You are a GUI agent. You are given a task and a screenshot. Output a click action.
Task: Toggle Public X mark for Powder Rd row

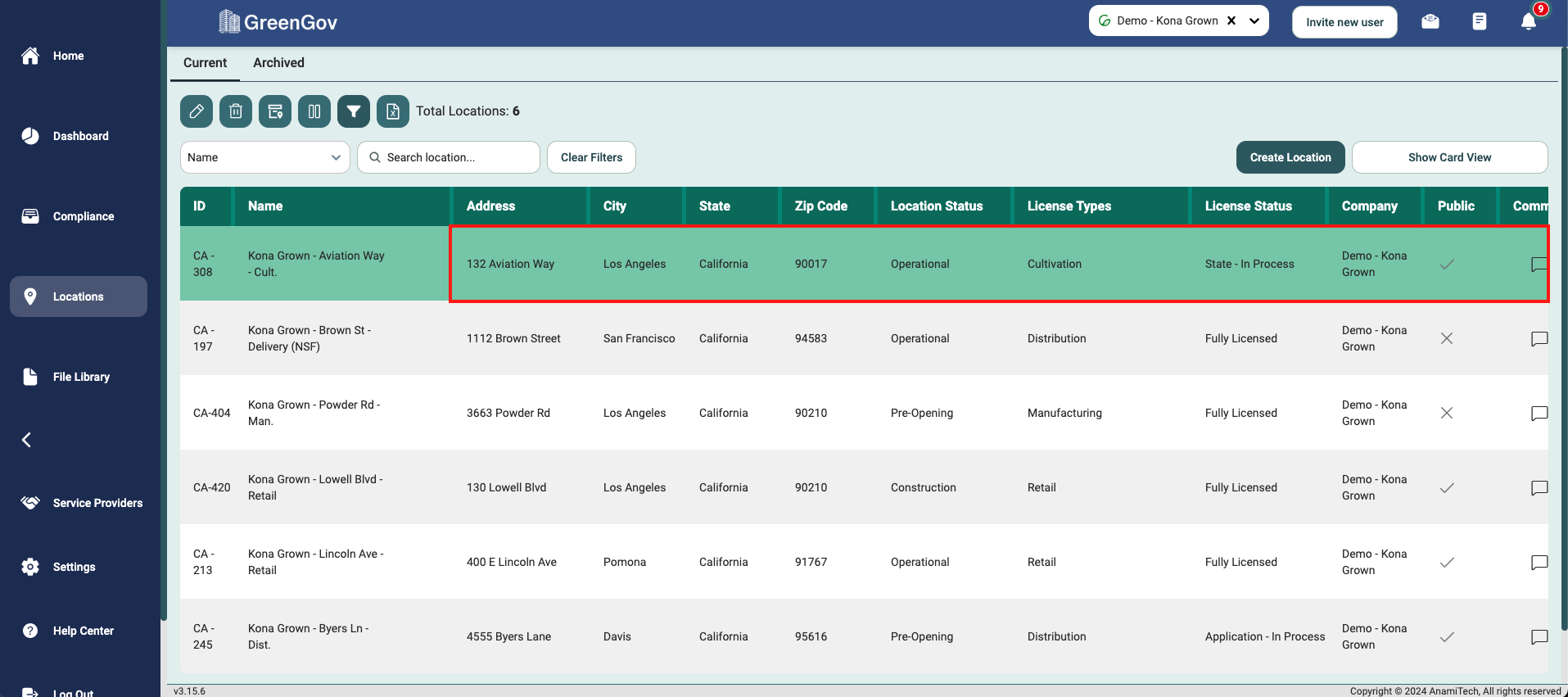(1447, 414)
